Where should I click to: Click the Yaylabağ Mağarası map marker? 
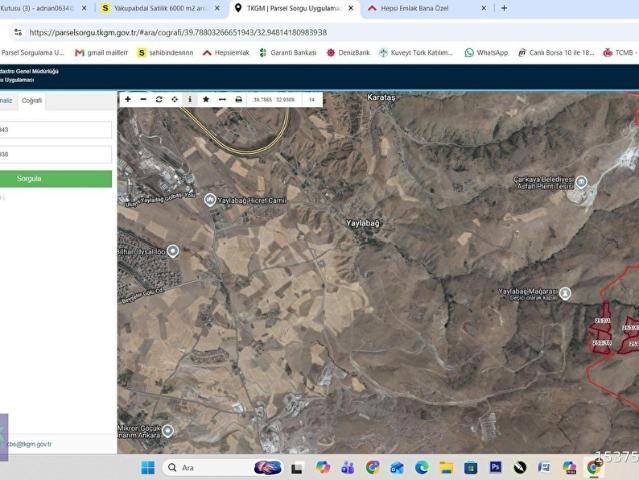(x=565, y=293)
